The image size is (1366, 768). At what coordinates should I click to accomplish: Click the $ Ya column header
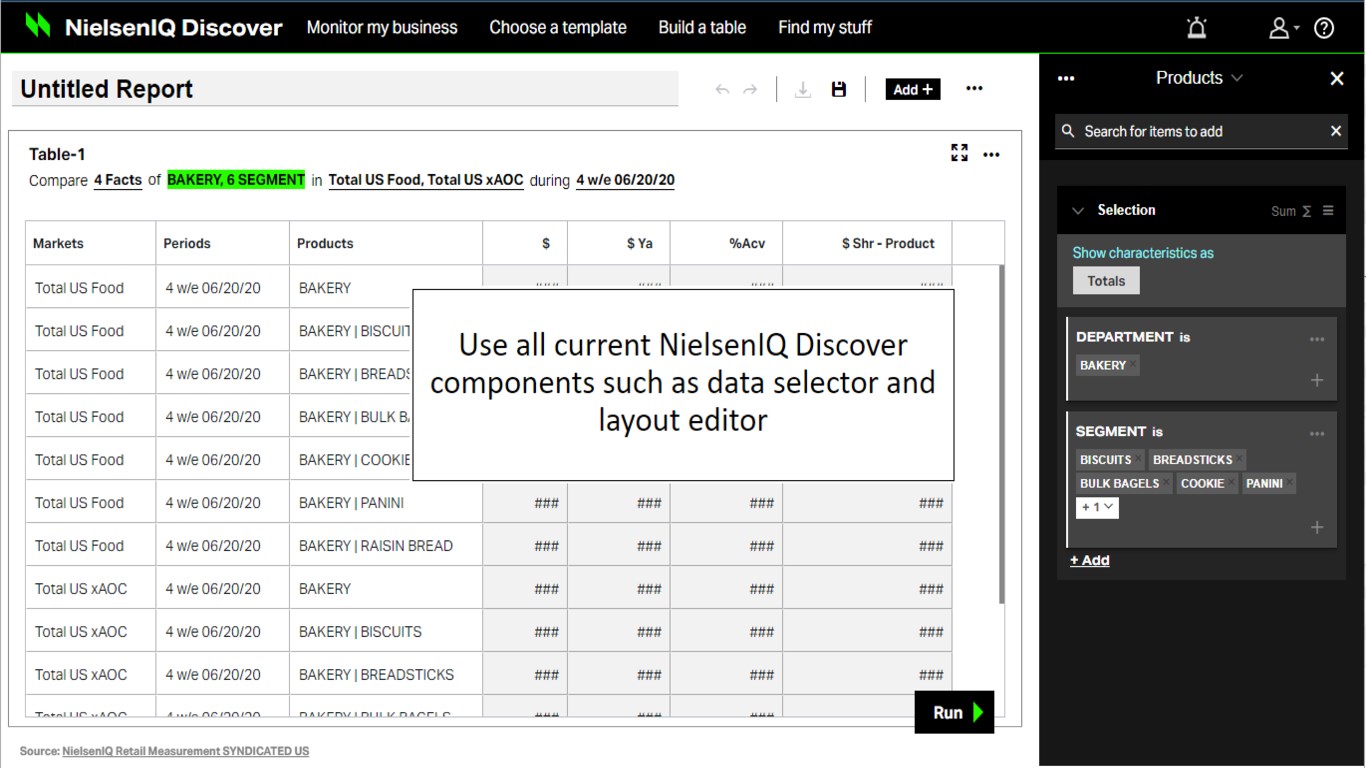[x=619, y=243]
